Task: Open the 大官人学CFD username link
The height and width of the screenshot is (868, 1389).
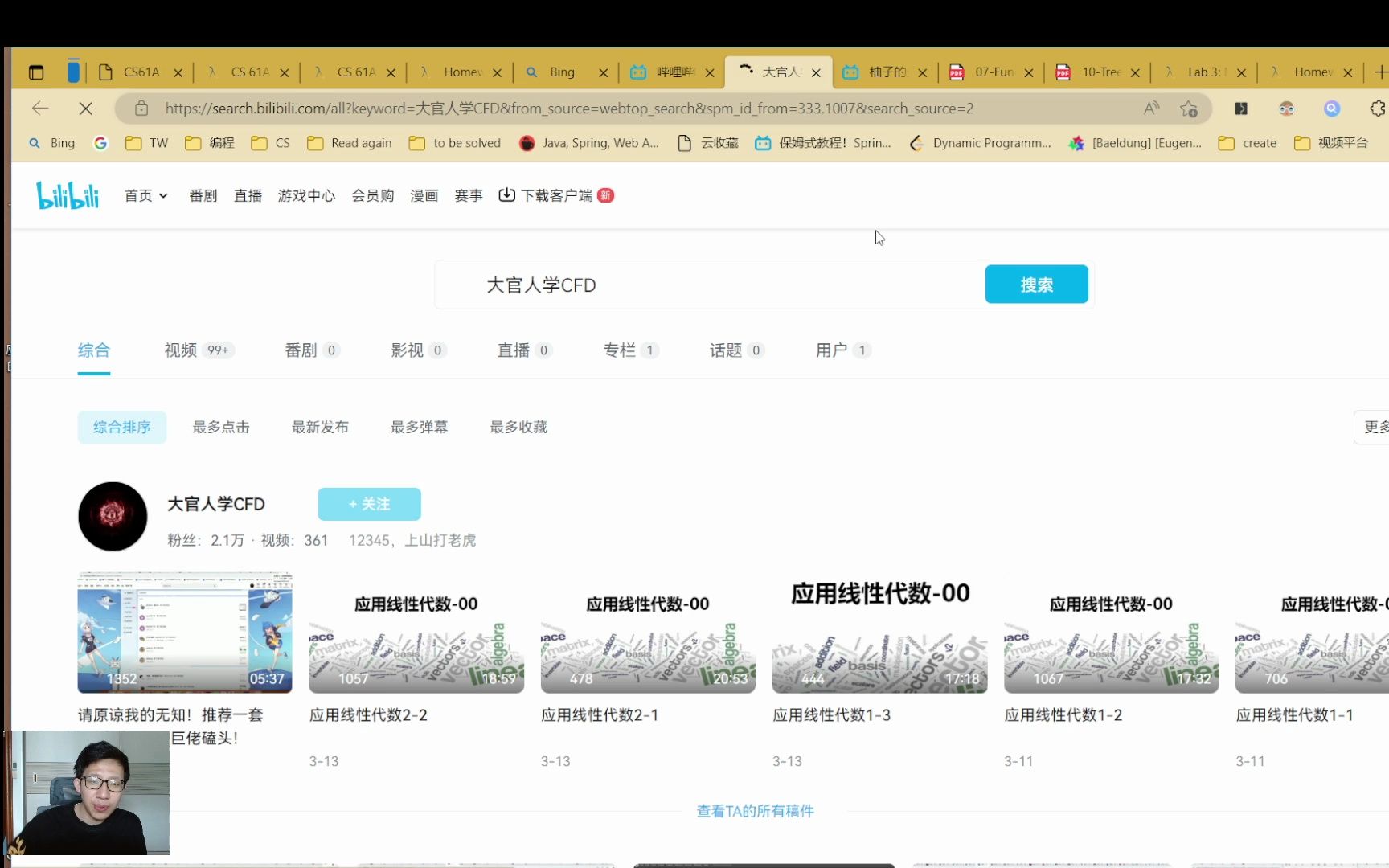Action: click(x=215, y=504)
